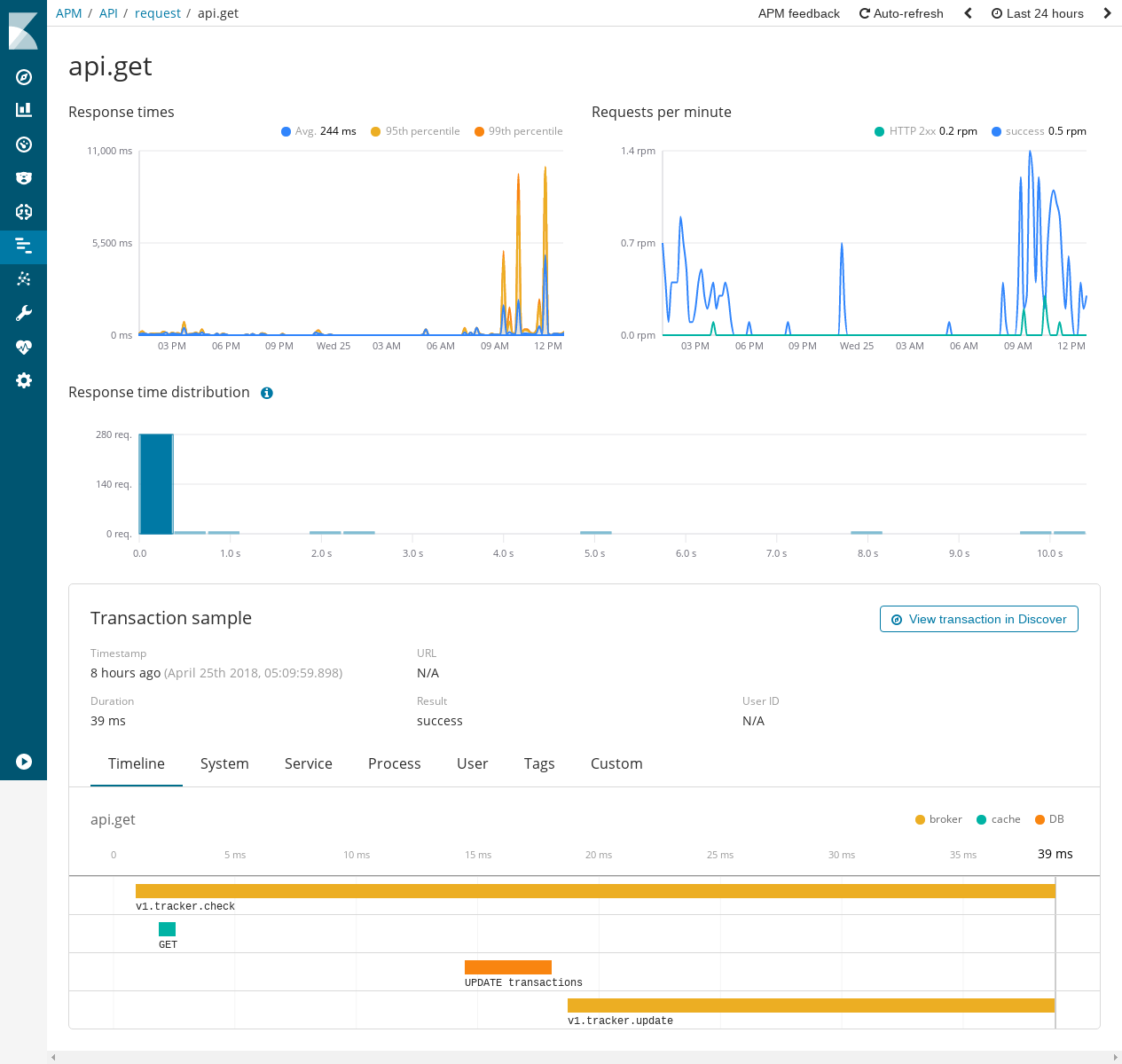Switch to the Tags tab
1122x1064 pixels.
[539, 763]
